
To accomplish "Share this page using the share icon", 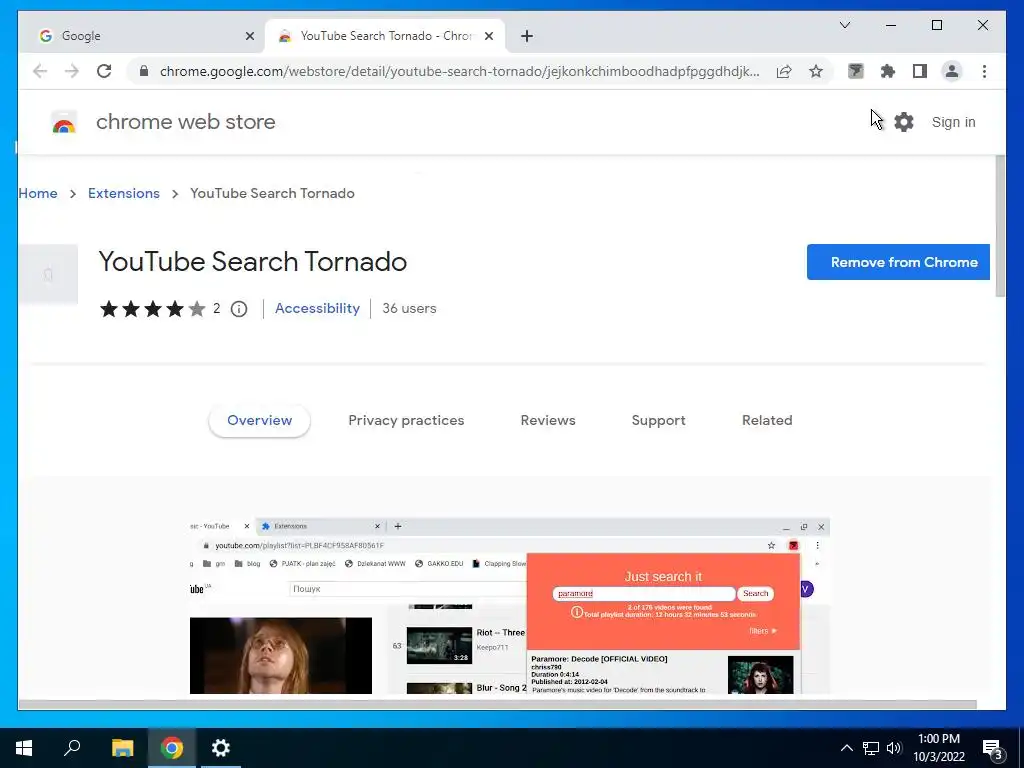I will pyautogui.click(x=784, y=71).
